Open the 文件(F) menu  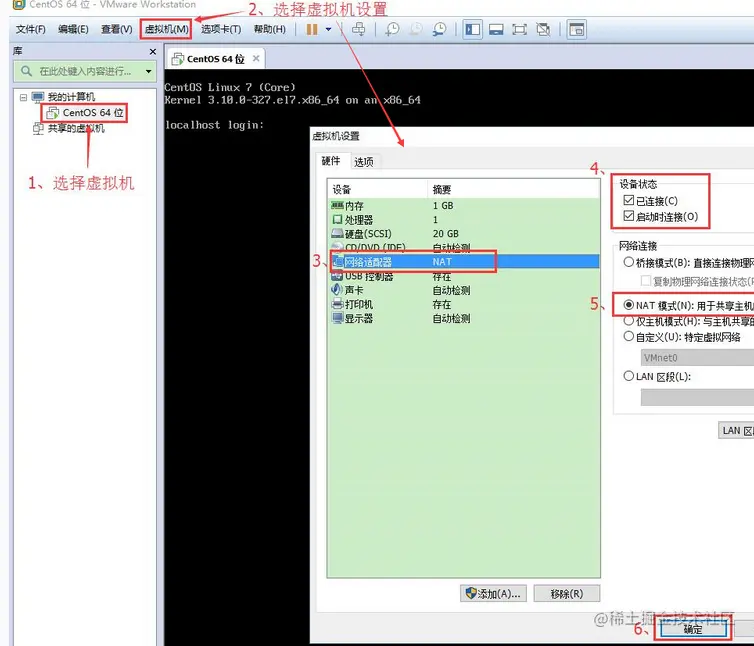click(x=31, y=29)
